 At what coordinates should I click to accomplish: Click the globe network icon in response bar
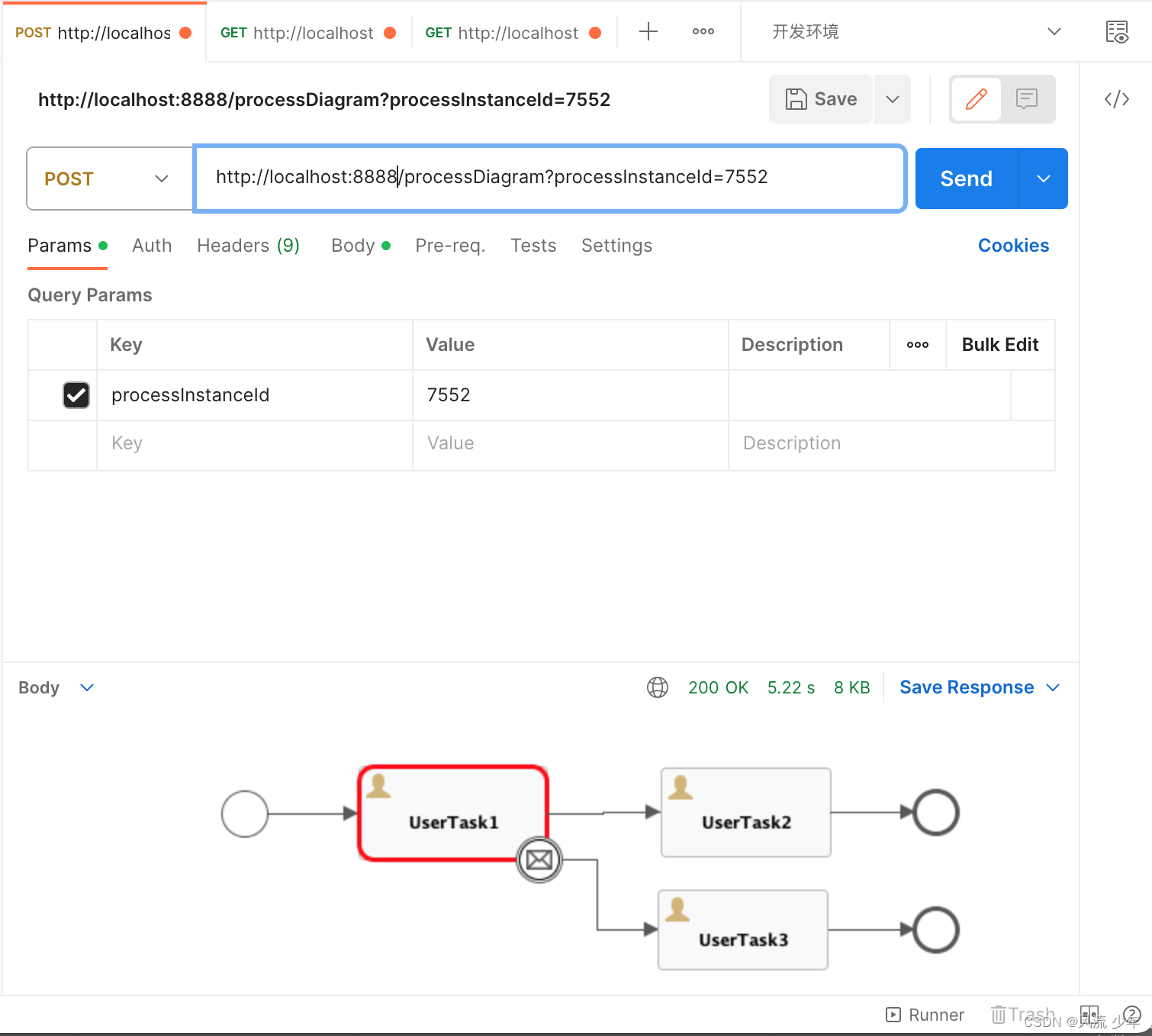click(658, 687)
